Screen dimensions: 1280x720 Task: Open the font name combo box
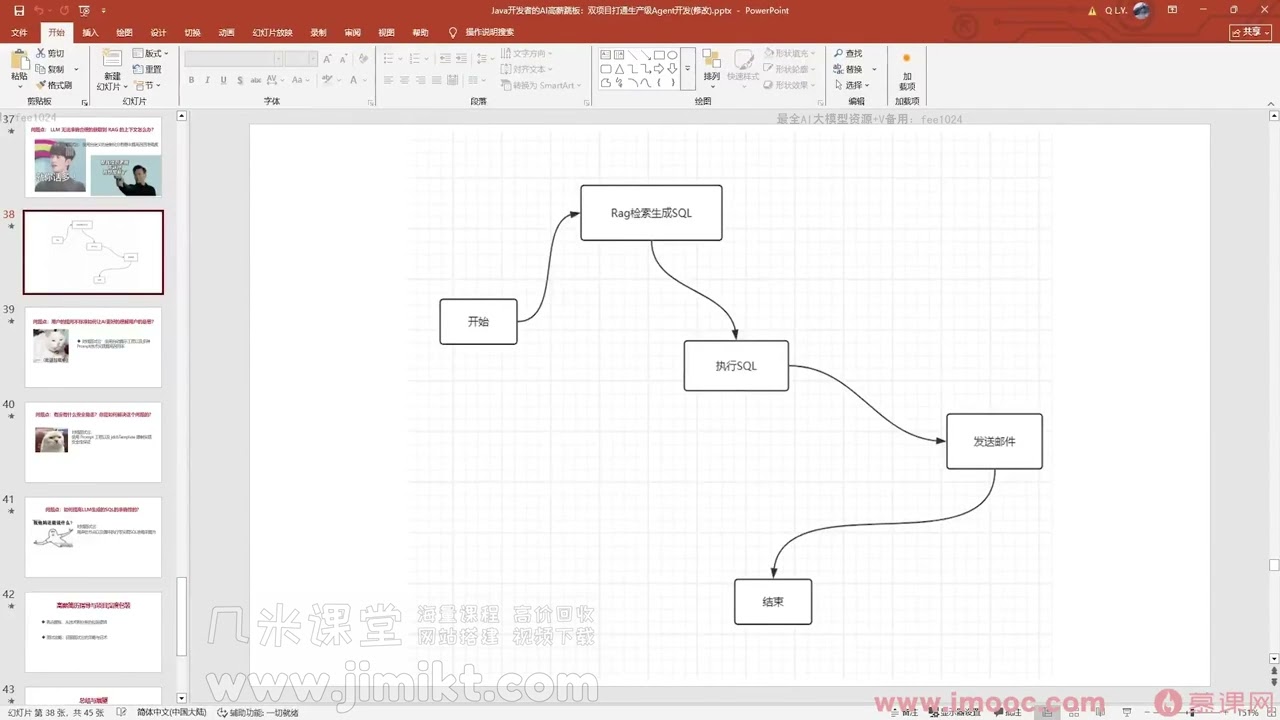(232, 59)
